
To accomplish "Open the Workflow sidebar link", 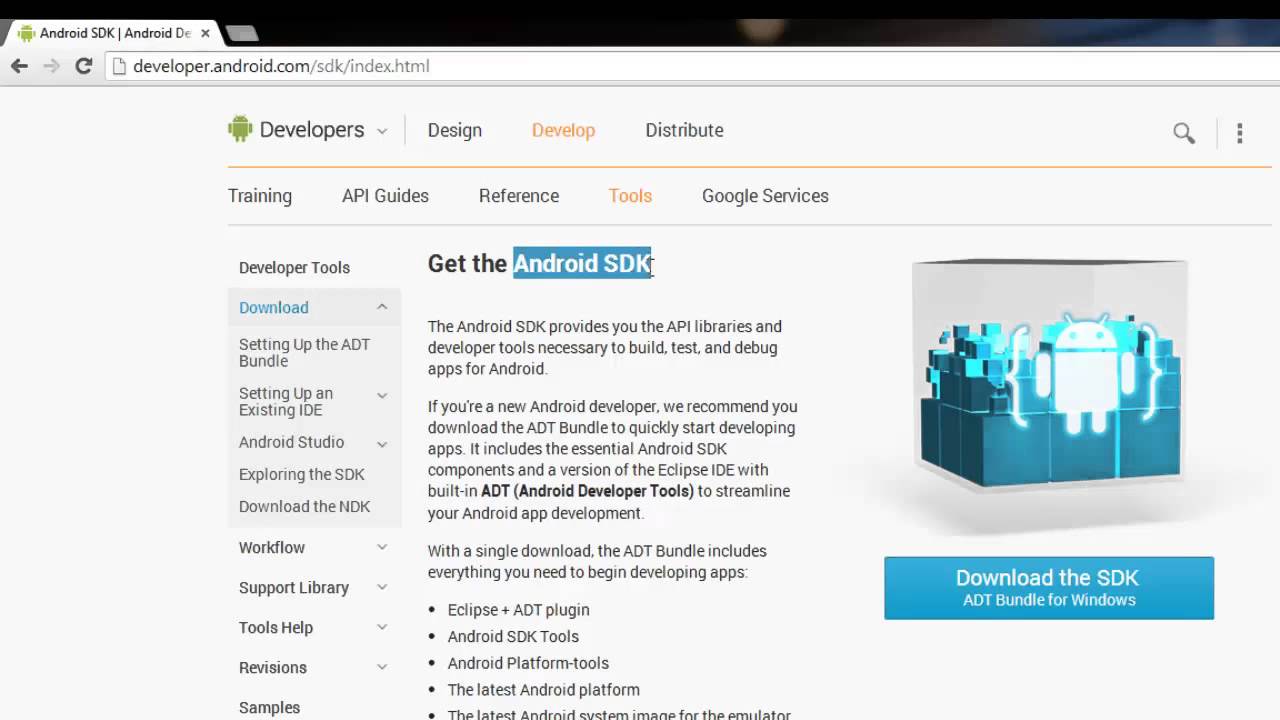I will click(272, 547).
